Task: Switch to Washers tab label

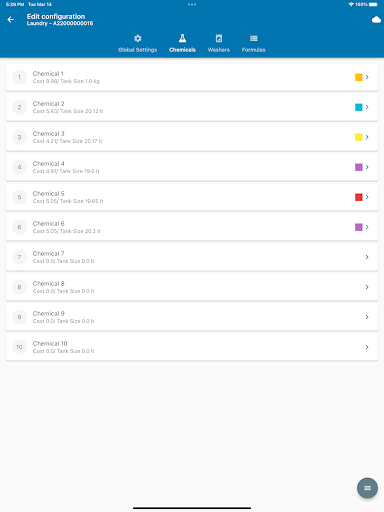Action: [219, 50]
